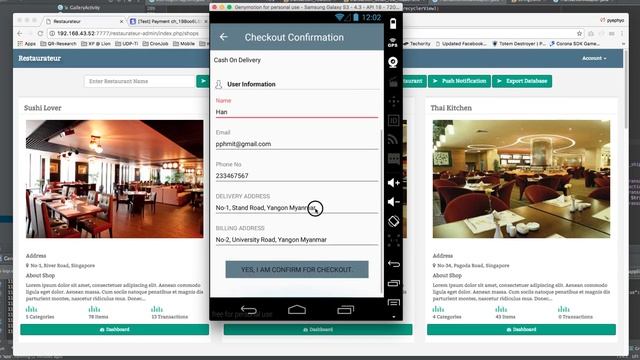Open the Genymotion GPS widget
The height and width of the screenshot is (360, 640).
coord(393,43)
